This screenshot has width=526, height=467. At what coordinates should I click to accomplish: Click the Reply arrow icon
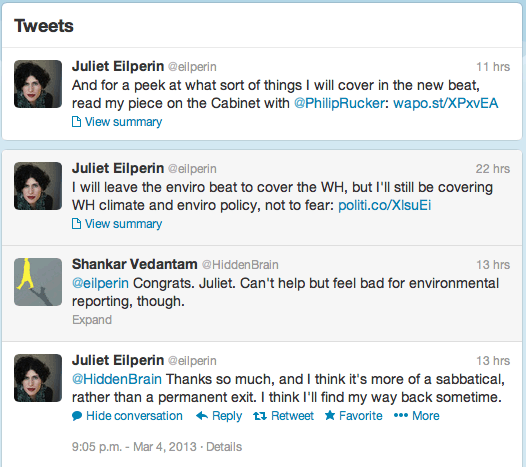[x=202, y=416]
